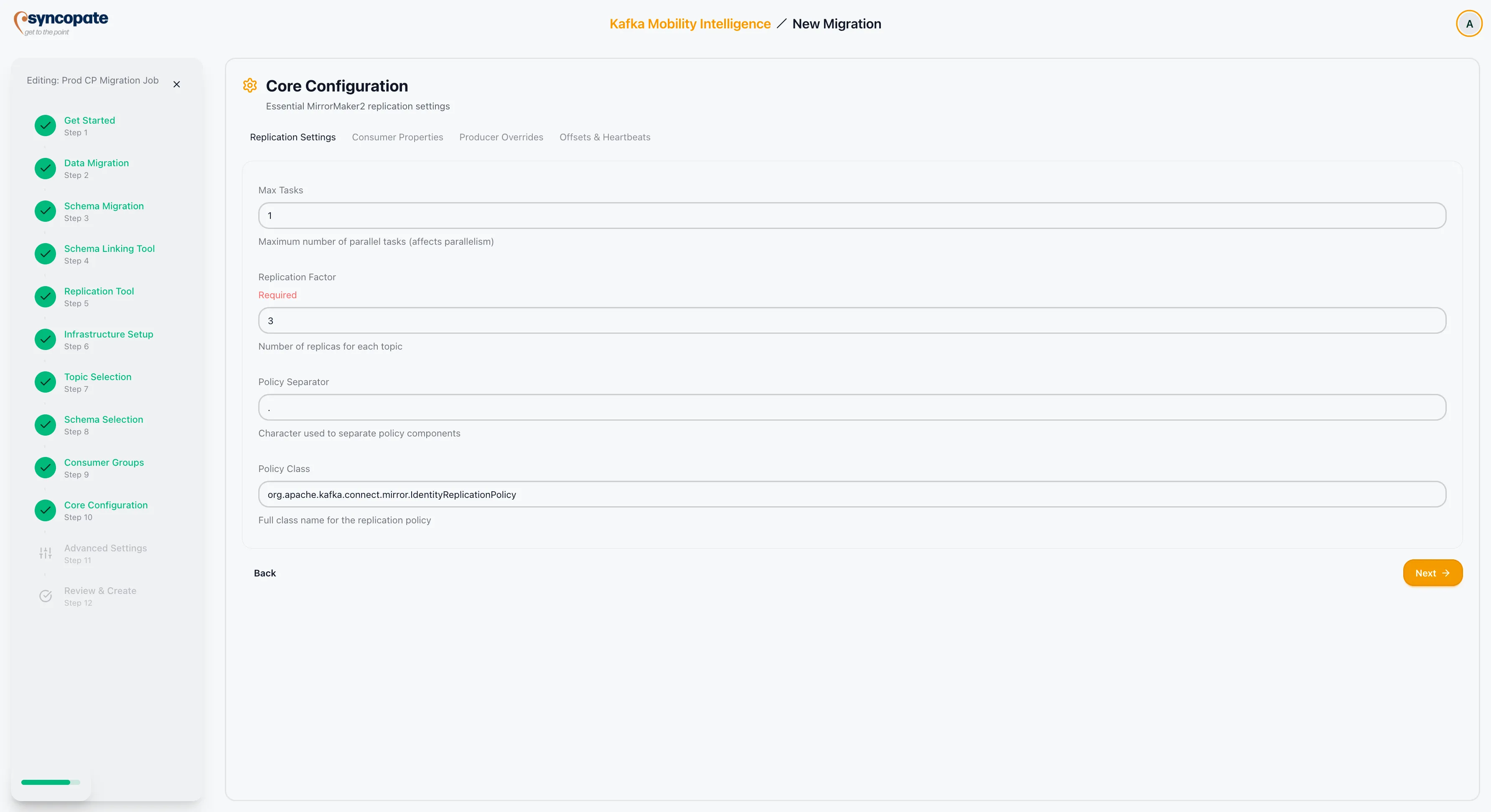
Task: Click the Infrastructure Setup check icon
Action: point(45,339)
